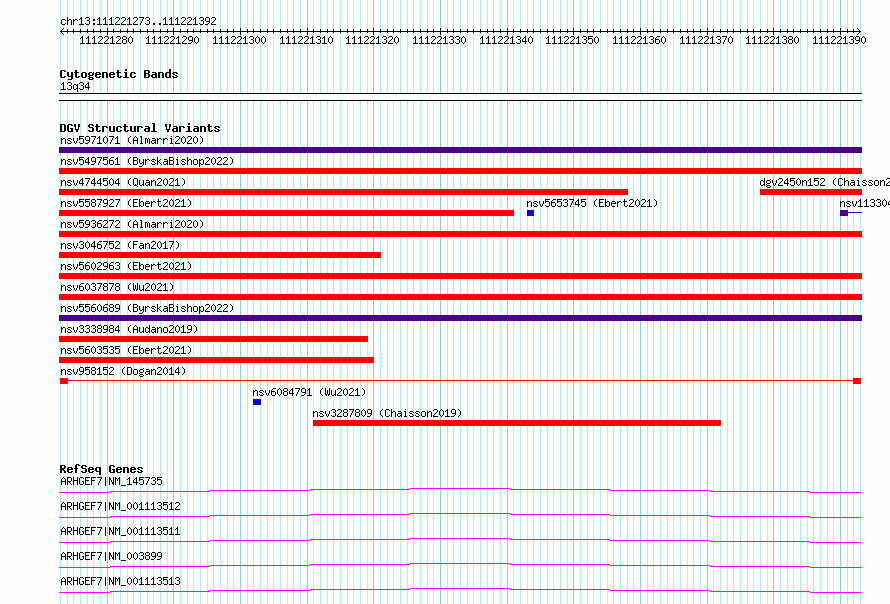Click the red nsv3338984 variant bar
The width and height of the screenshot is (890, 604).
pos(213,339)
